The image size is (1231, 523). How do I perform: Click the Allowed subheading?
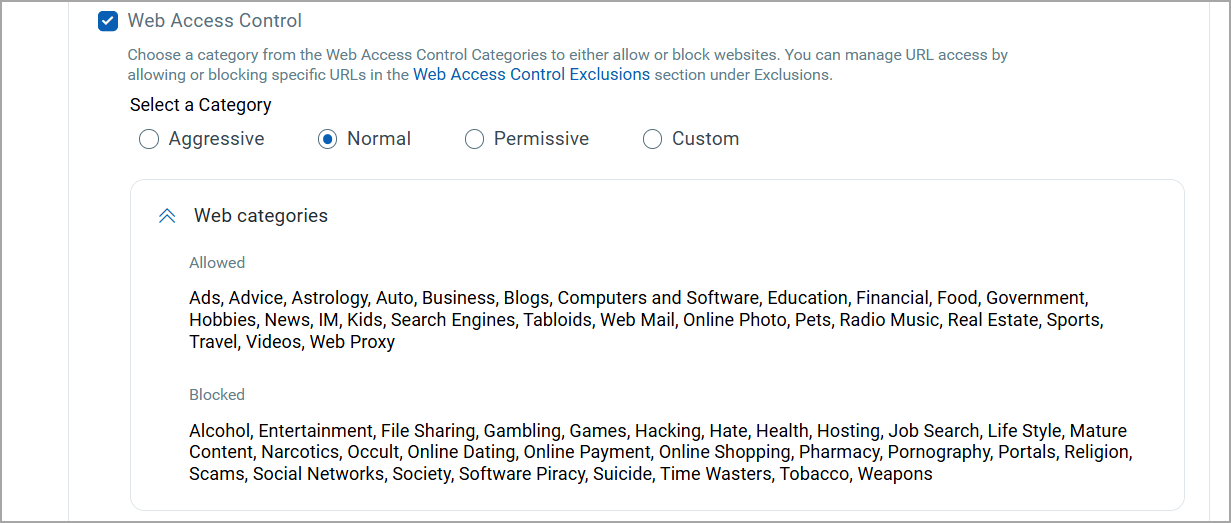[x=217, y=263]
